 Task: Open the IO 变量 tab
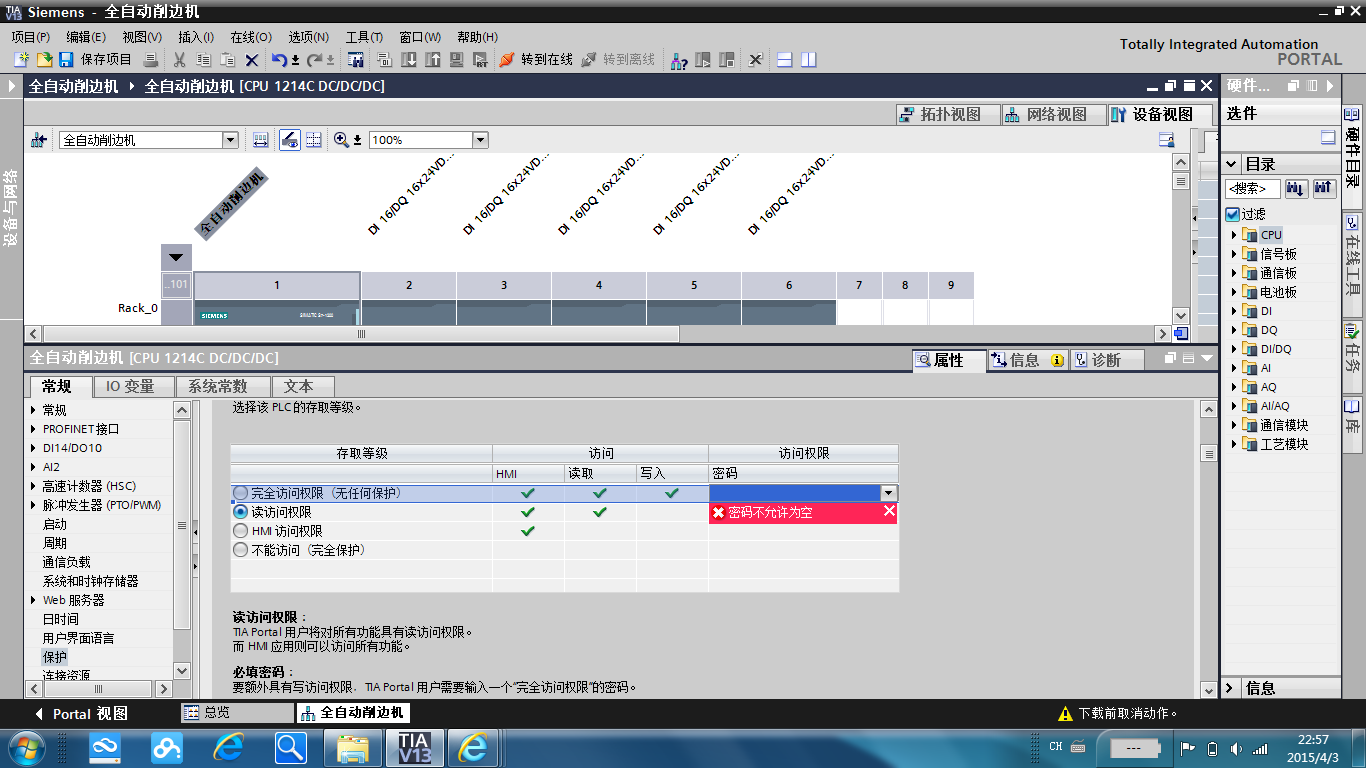click(134, 386)
